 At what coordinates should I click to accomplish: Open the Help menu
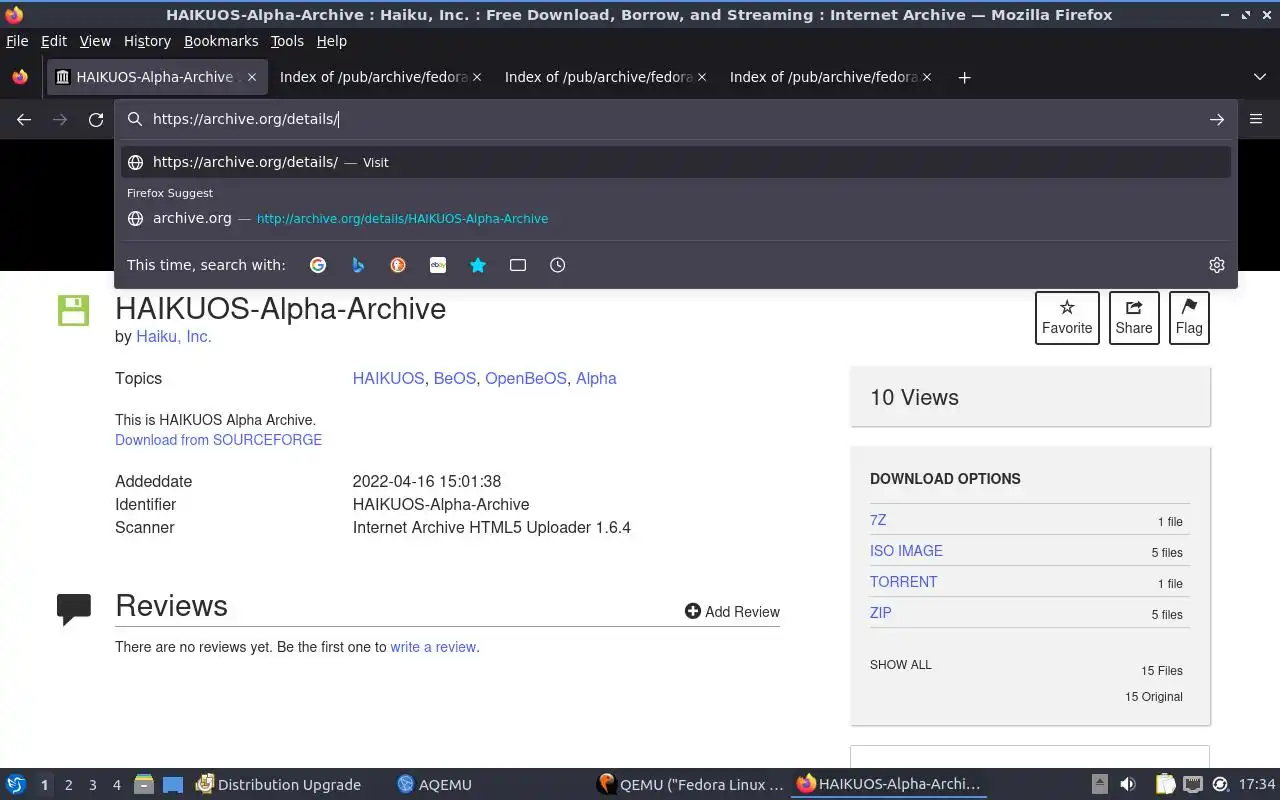click(332, 41)
